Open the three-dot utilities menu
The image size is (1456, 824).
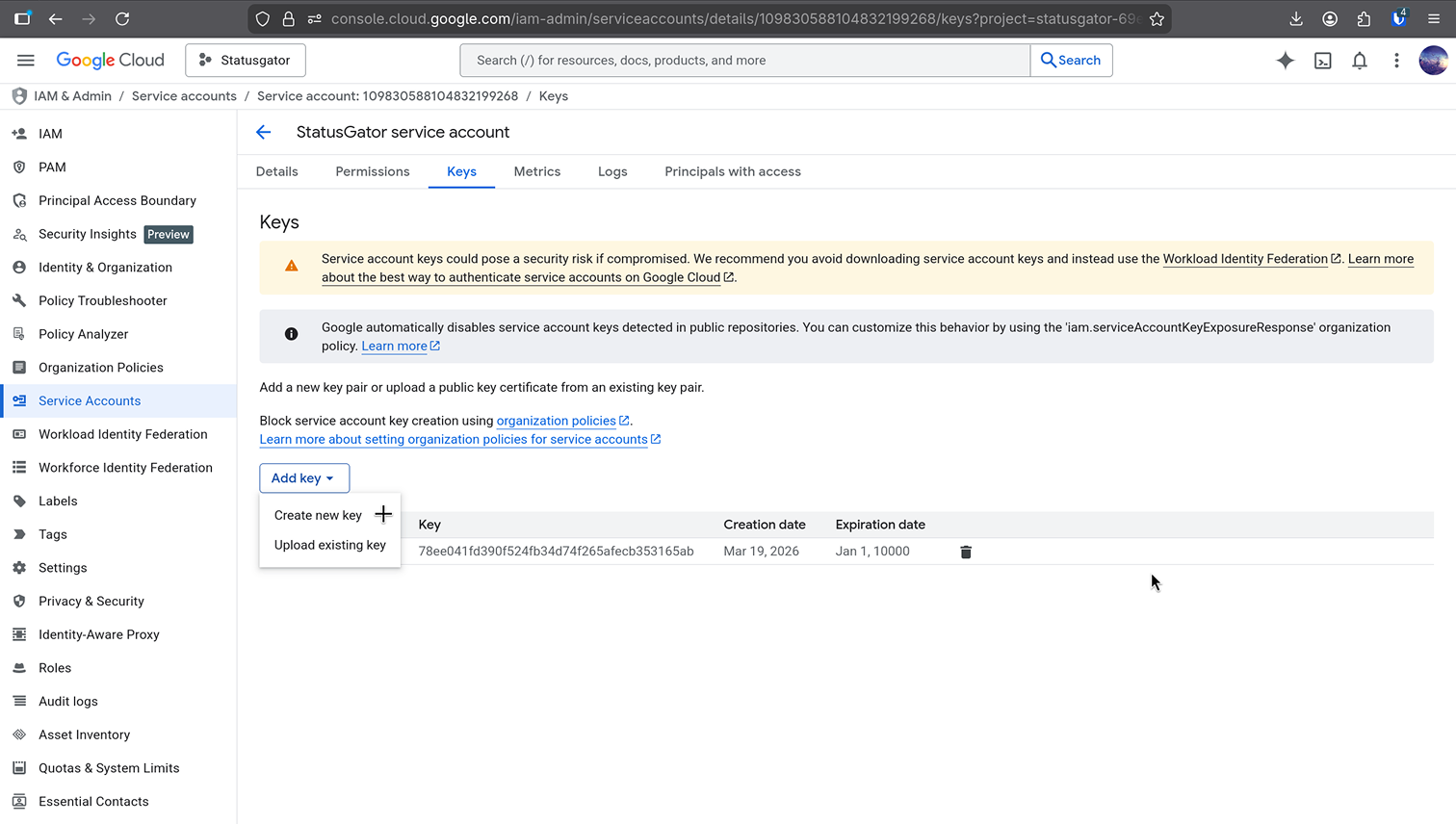point(1396,61)
